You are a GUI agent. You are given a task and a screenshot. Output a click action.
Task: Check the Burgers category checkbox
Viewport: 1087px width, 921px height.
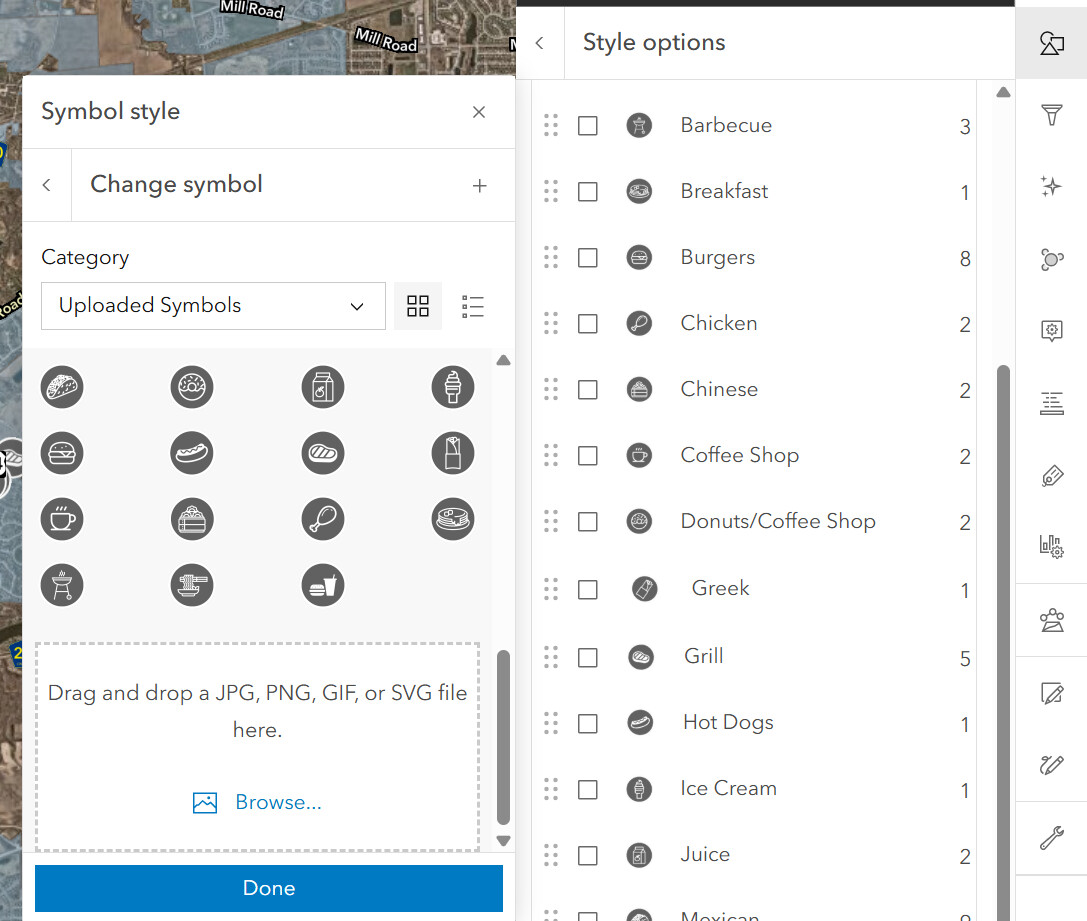click(x=588, y=258)
